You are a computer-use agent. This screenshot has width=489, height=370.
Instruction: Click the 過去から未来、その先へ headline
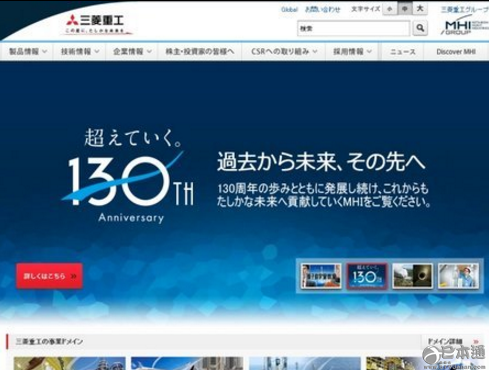[x=321, y=162]
